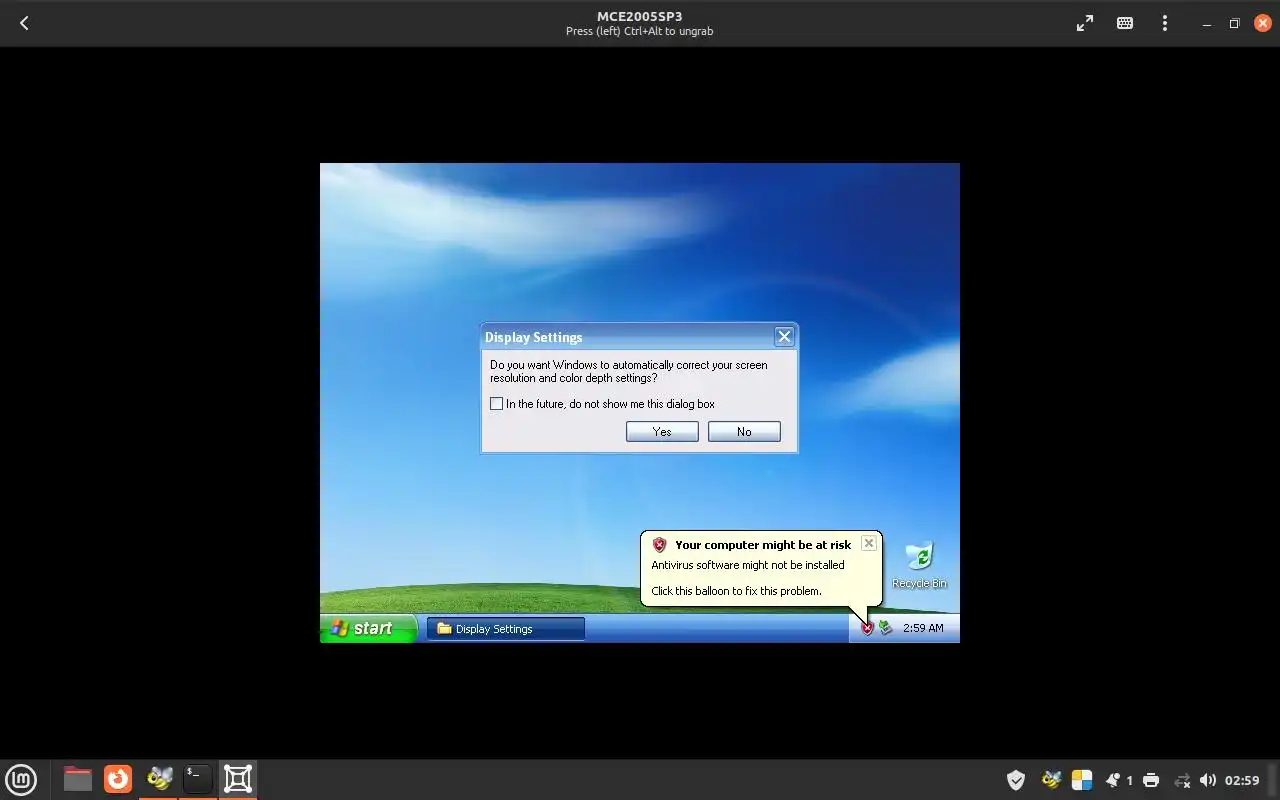The height and width of the screenshot is (800, 1280).
Task: Open the volume speaker tray icon
Action: pos(1208,780)
